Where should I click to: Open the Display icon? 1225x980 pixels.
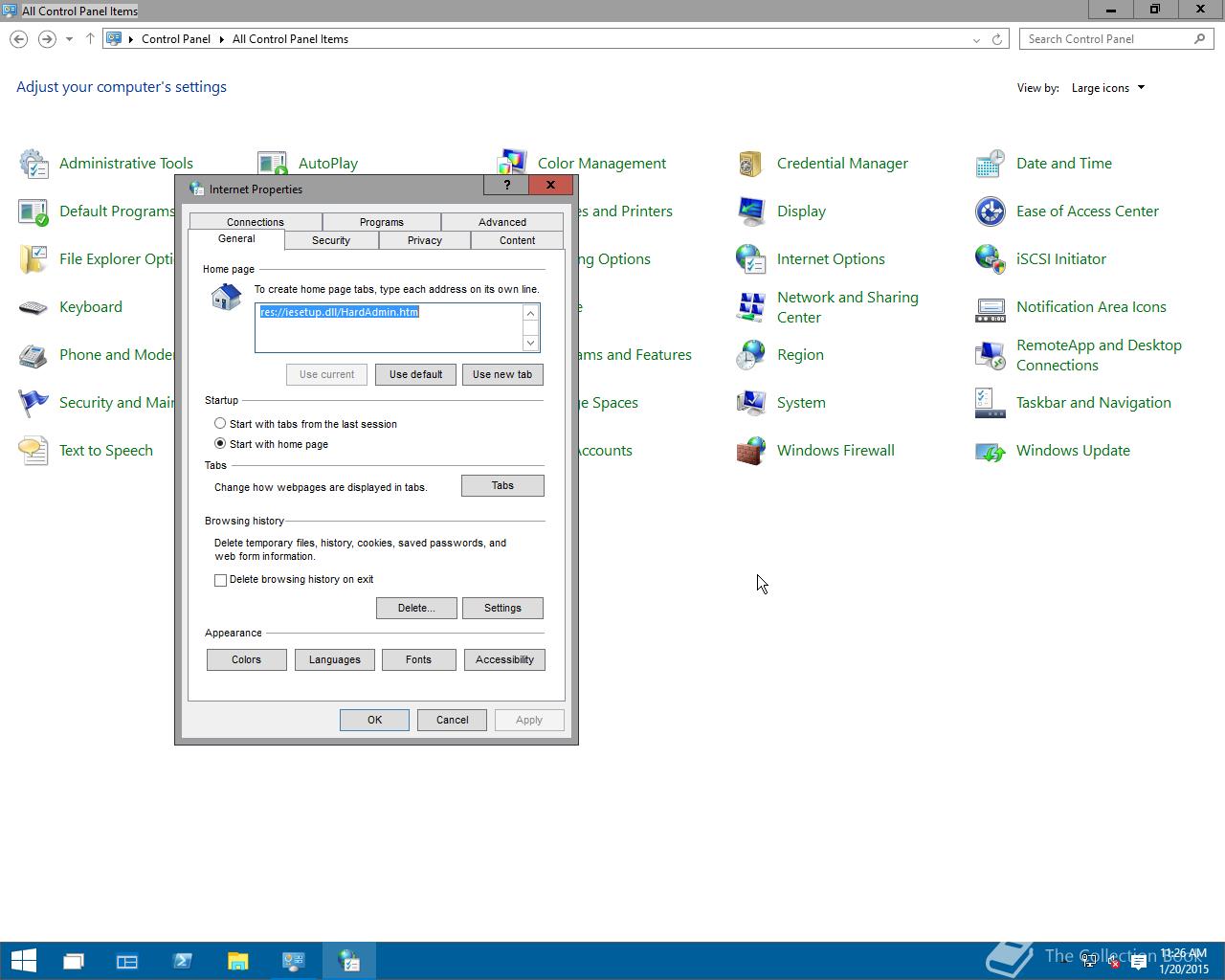point(751,212)
